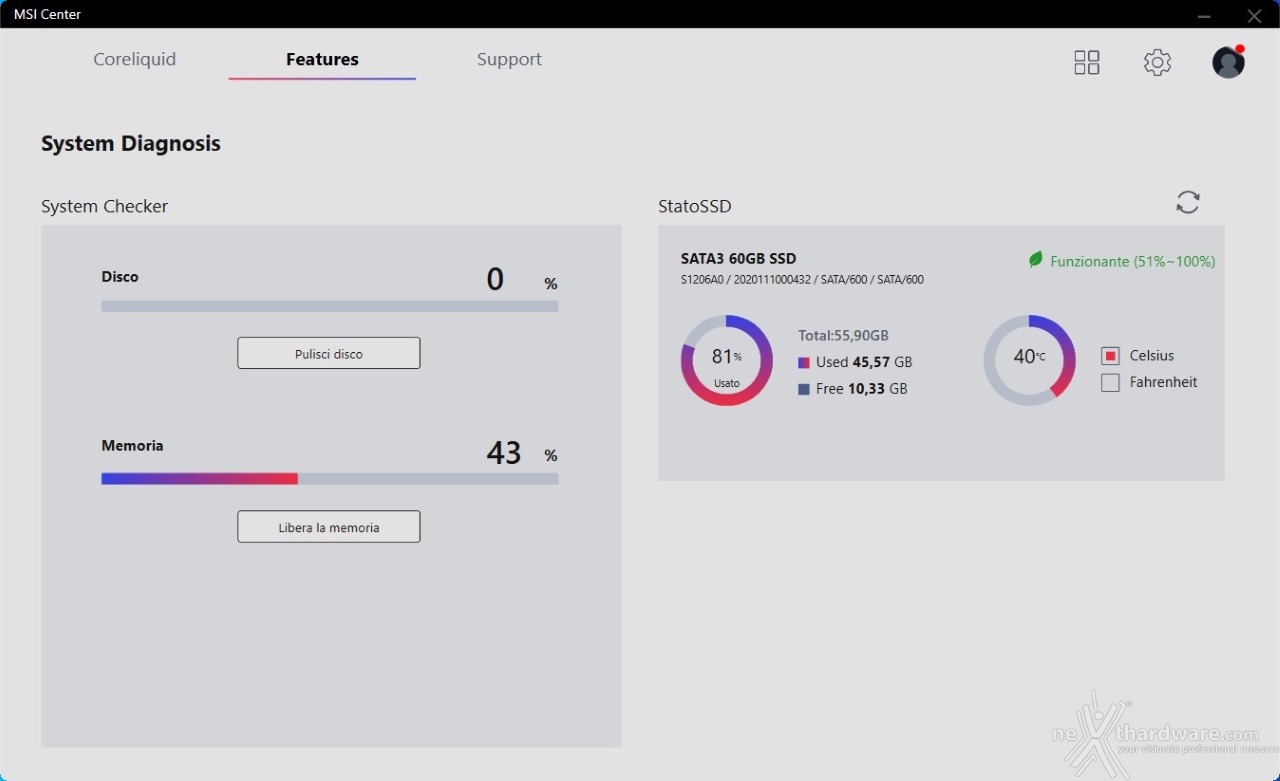Switch to the Support tab
Image resolution: width=1280 pixels, height=781 pixels.
point(509,59)
